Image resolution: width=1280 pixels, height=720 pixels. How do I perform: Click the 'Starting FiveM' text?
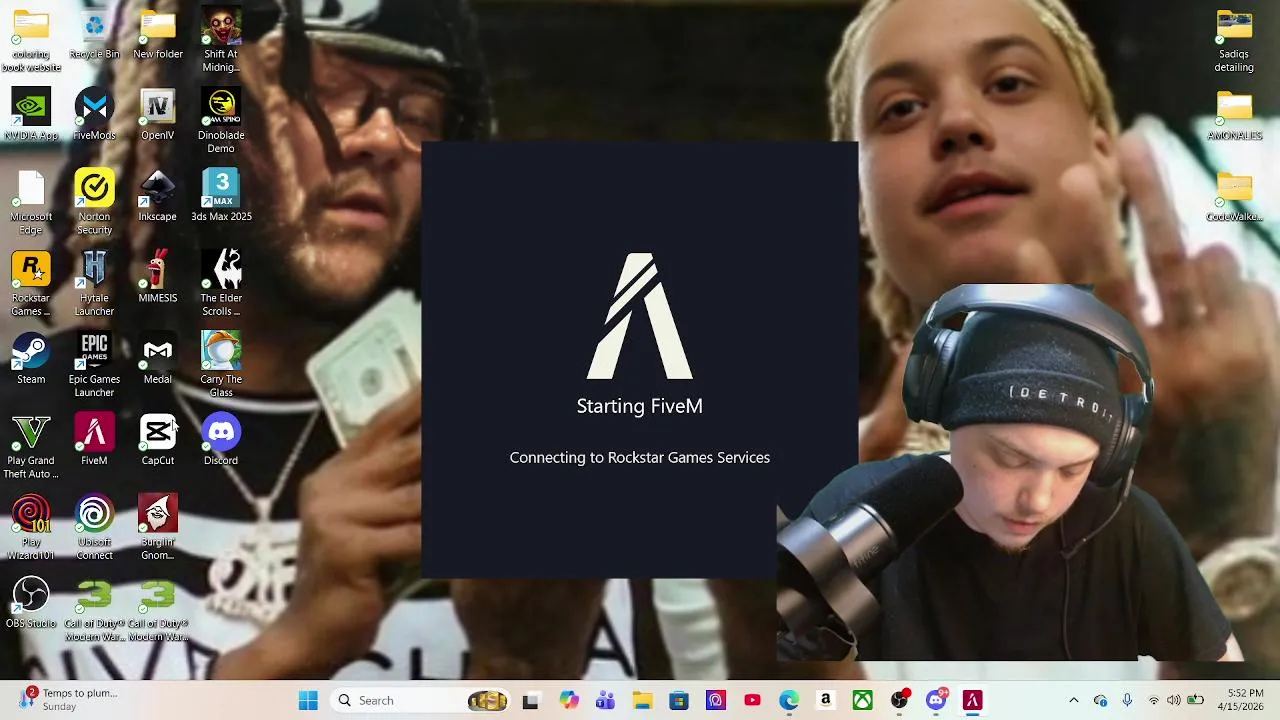(x=640, y=406)
